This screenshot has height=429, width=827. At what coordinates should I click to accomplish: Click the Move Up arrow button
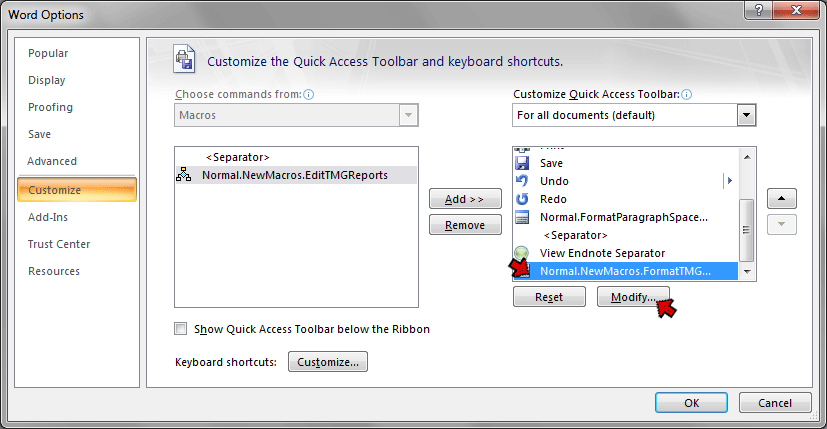pyautogui.click(x=782, y=198)
